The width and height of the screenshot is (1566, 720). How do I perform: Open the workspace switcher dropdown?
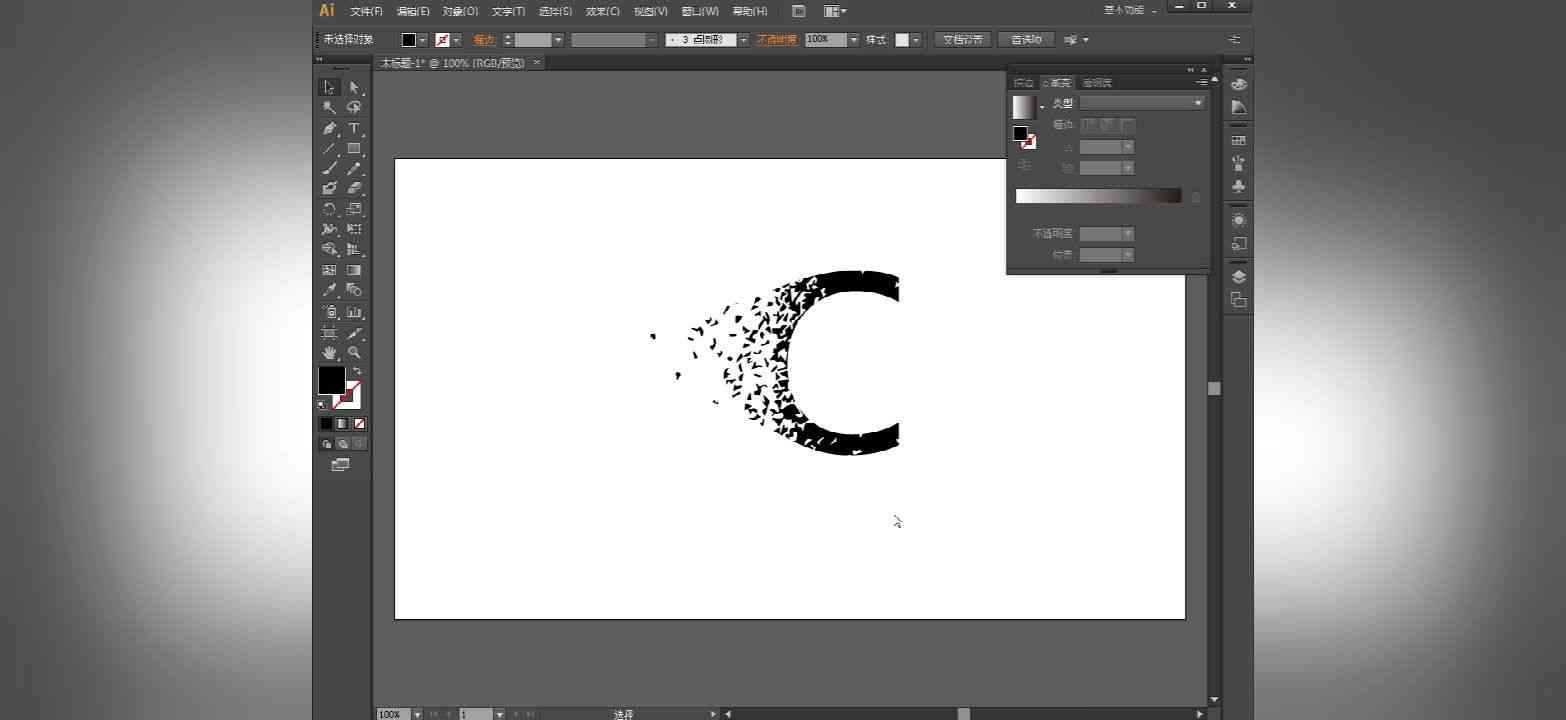1130,10
